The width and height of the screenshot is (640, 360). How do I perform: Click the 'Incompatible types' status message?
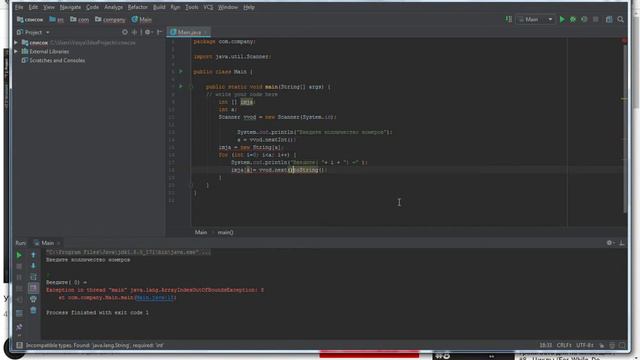tap(95, 345)
